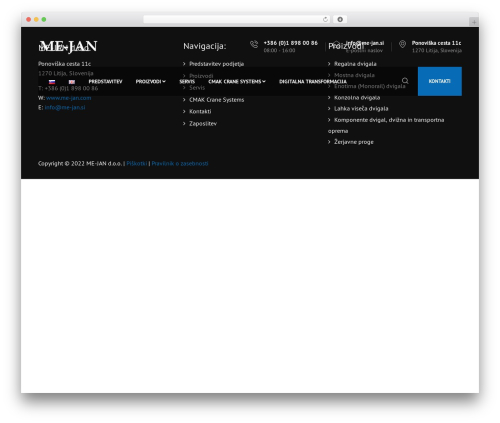The height and width of the screenshot is (423, 500).
Task: Reload page with browser refresh icon
Action: (x=325, y=19)
